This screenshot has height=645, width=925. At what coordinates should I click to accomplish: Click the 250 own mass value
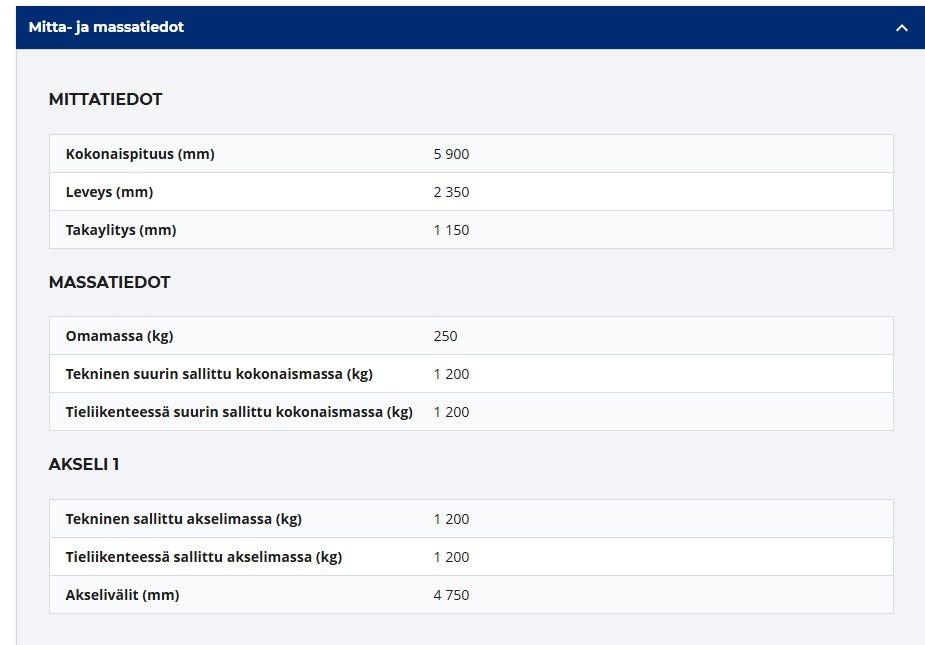coord(445,336)
